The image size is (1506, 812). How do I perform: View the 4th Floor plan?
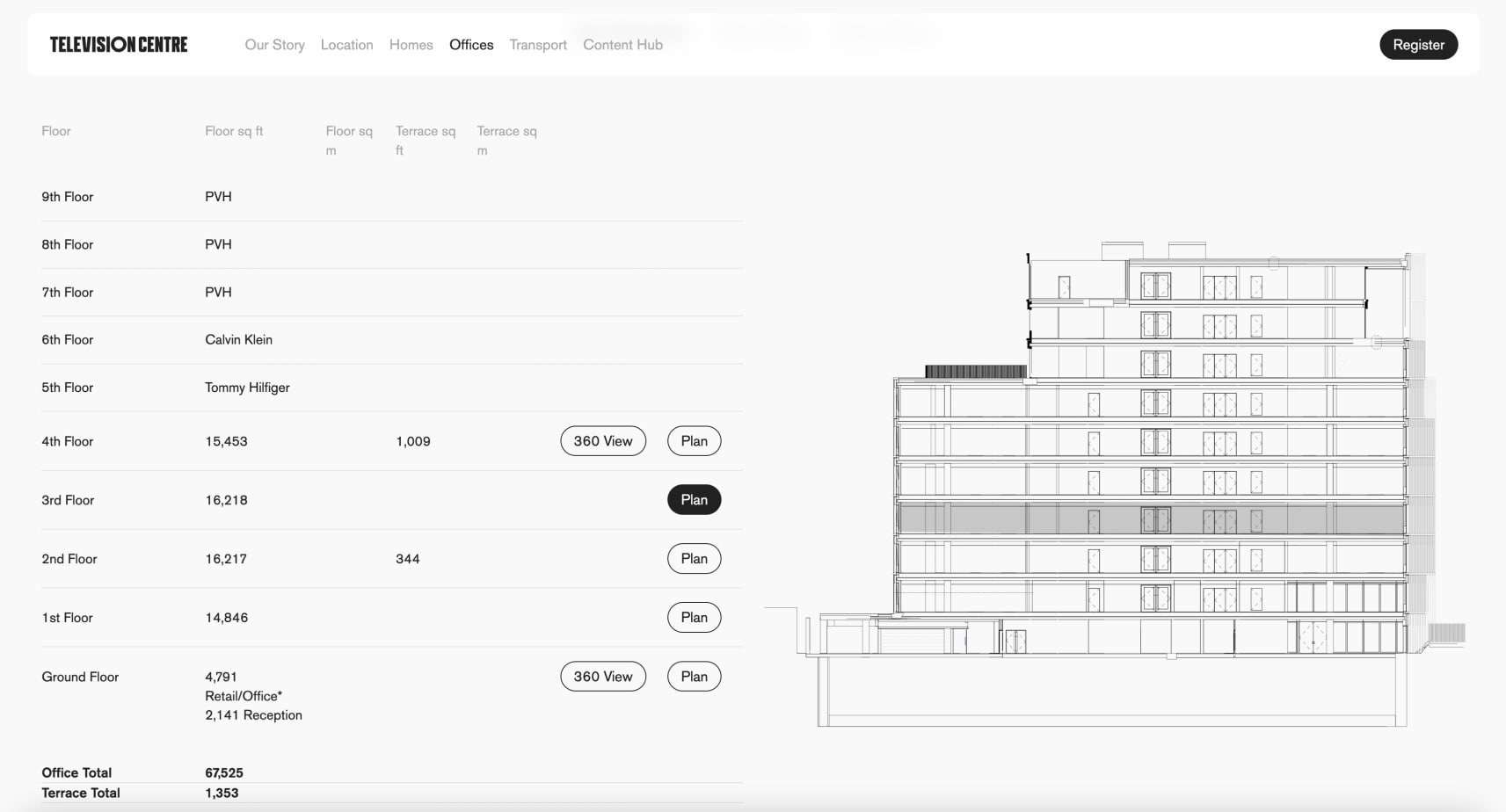pos(694,441)
